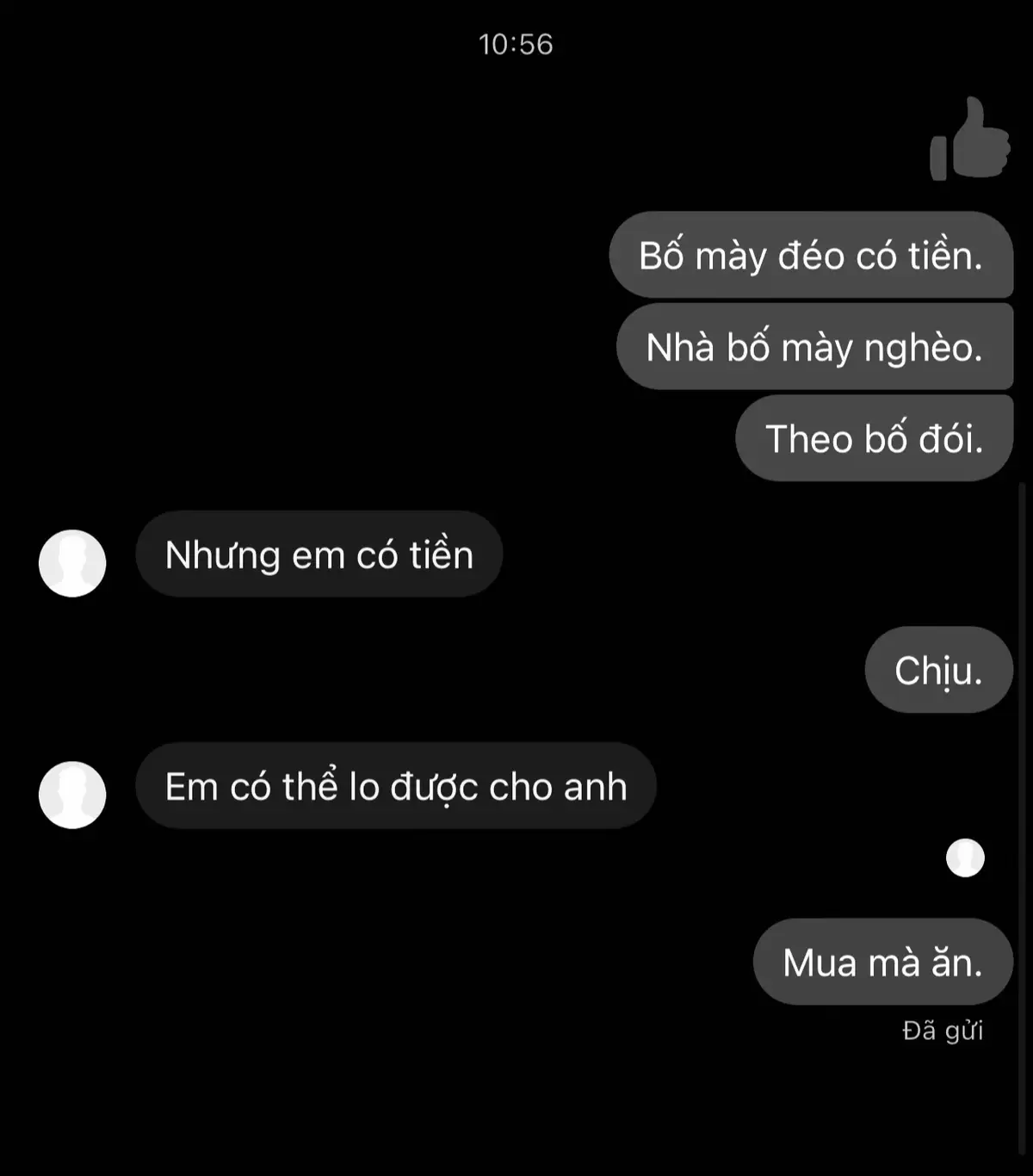
Task: Select the 'Theo bố đói.' message bubble
Action: click(874, 438)
